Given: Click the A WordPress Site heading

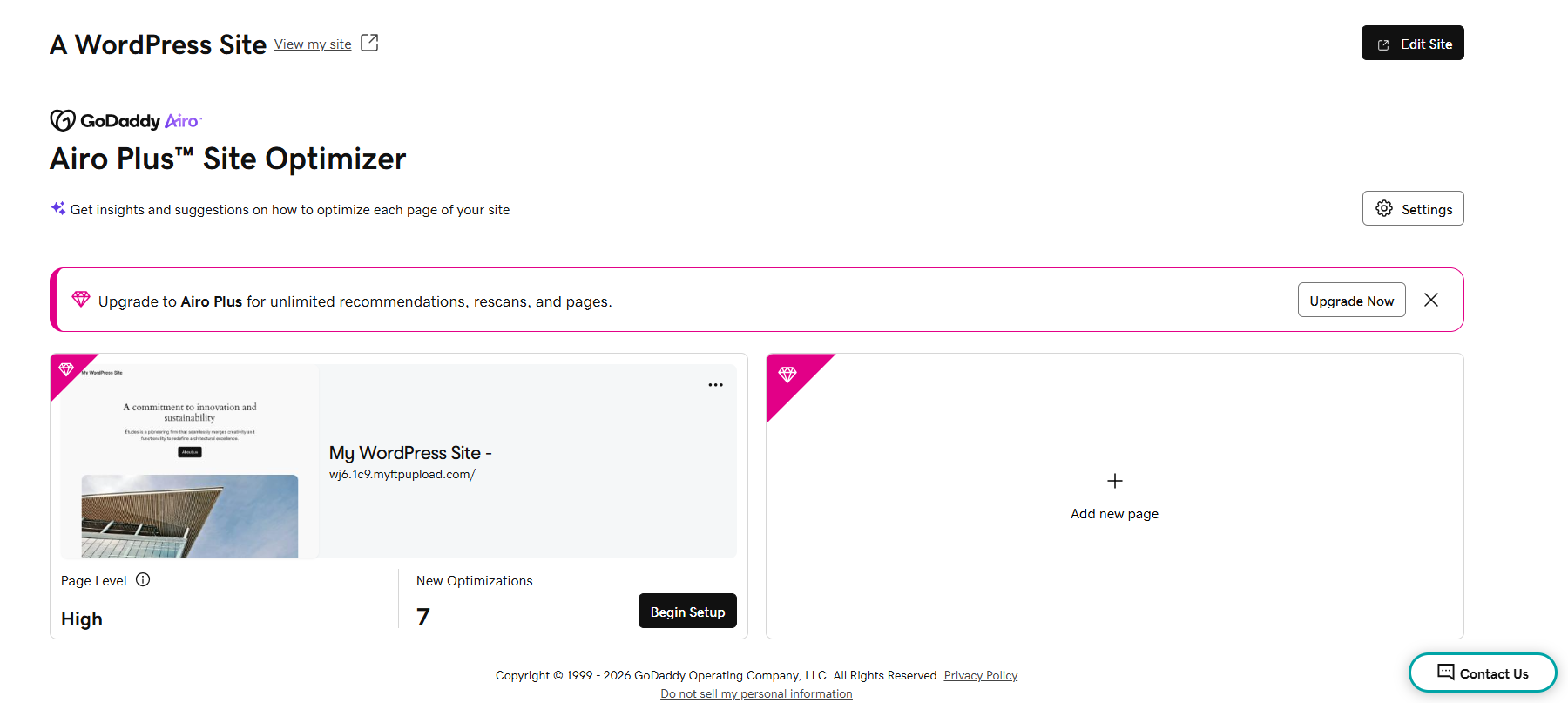Looking at the screenshot, I should pos(158,44).
